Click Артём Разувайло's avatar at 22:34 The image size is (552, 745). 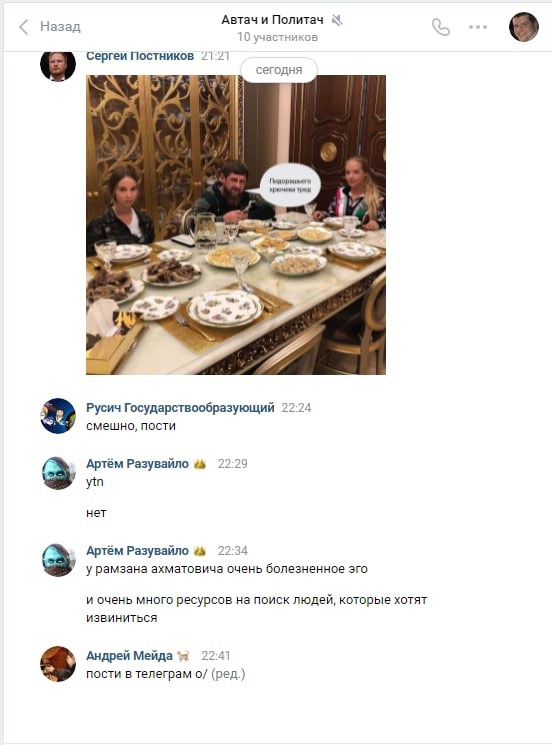coord(58,560)
